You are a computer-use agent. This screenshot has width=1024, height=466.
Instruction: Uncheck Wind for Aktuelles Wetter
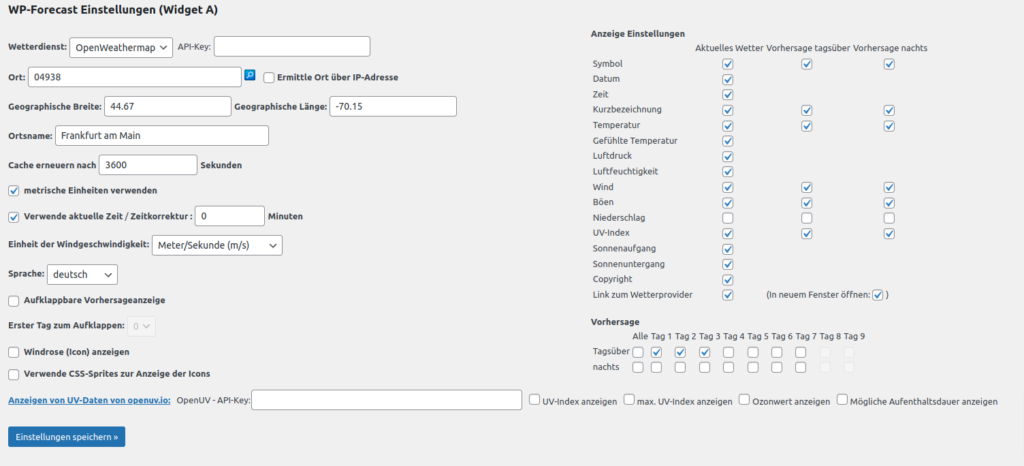pos(728,187)
